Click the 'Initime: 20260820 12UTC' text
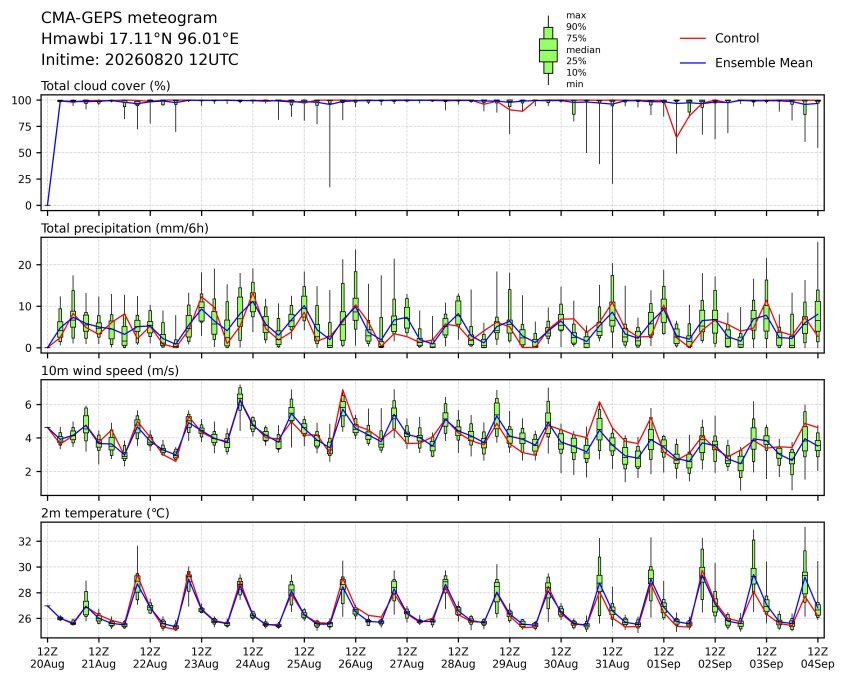Screen dimensions: 846x681 click(140, 59)
